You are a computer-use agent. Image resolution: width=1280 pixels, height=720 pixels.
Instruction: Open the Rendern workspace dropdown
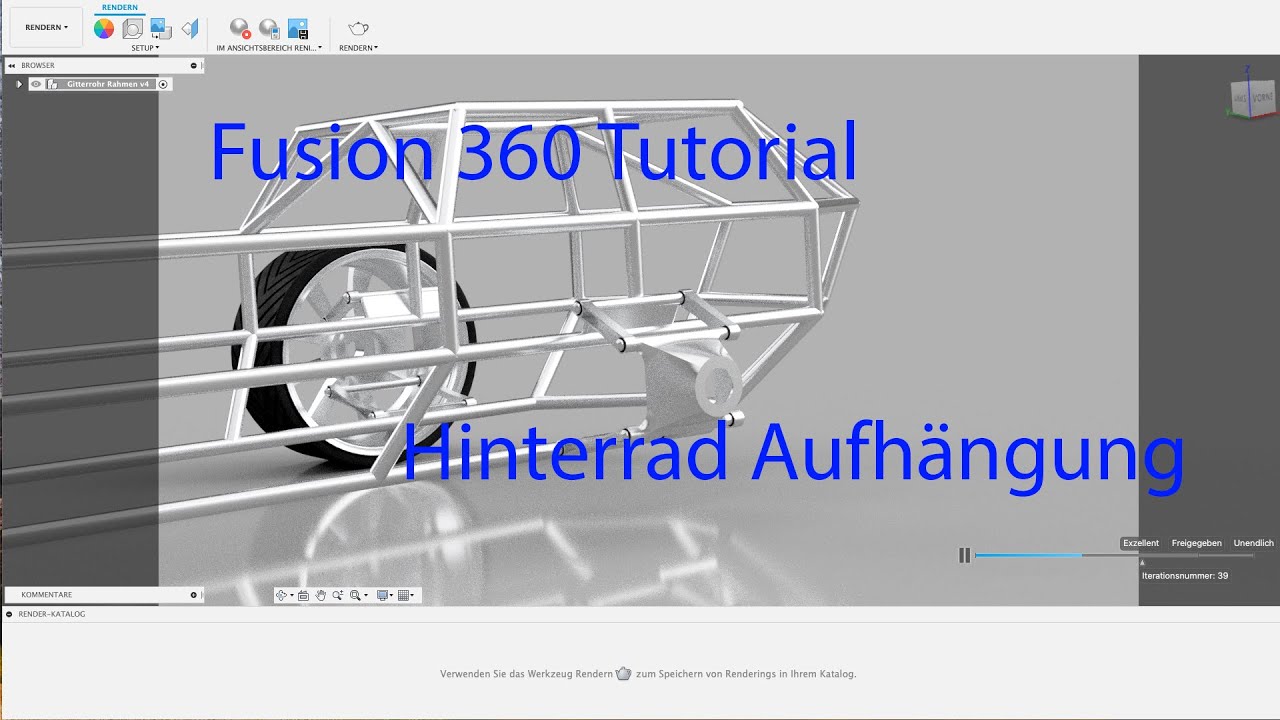[x=47, y=27]
